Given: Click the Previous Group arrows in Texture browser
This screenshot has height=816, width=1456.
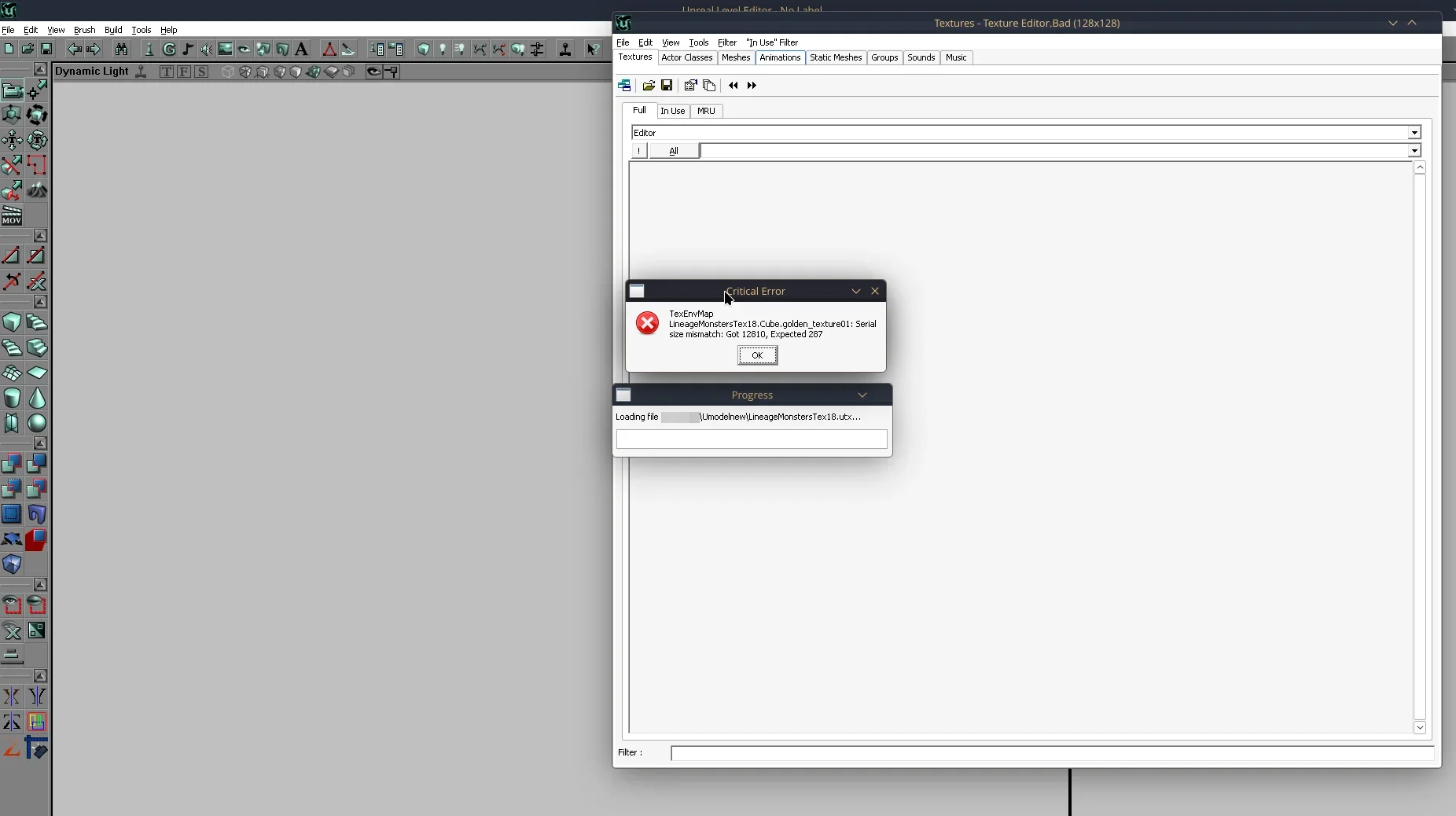Looking at the screenshot, I should (x=734, y=85).
